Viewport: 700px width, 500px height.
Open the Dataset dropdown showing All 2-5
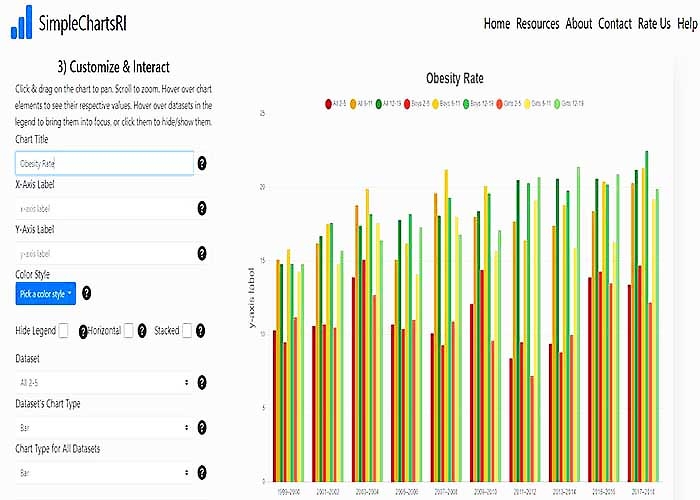click(104, 382)
